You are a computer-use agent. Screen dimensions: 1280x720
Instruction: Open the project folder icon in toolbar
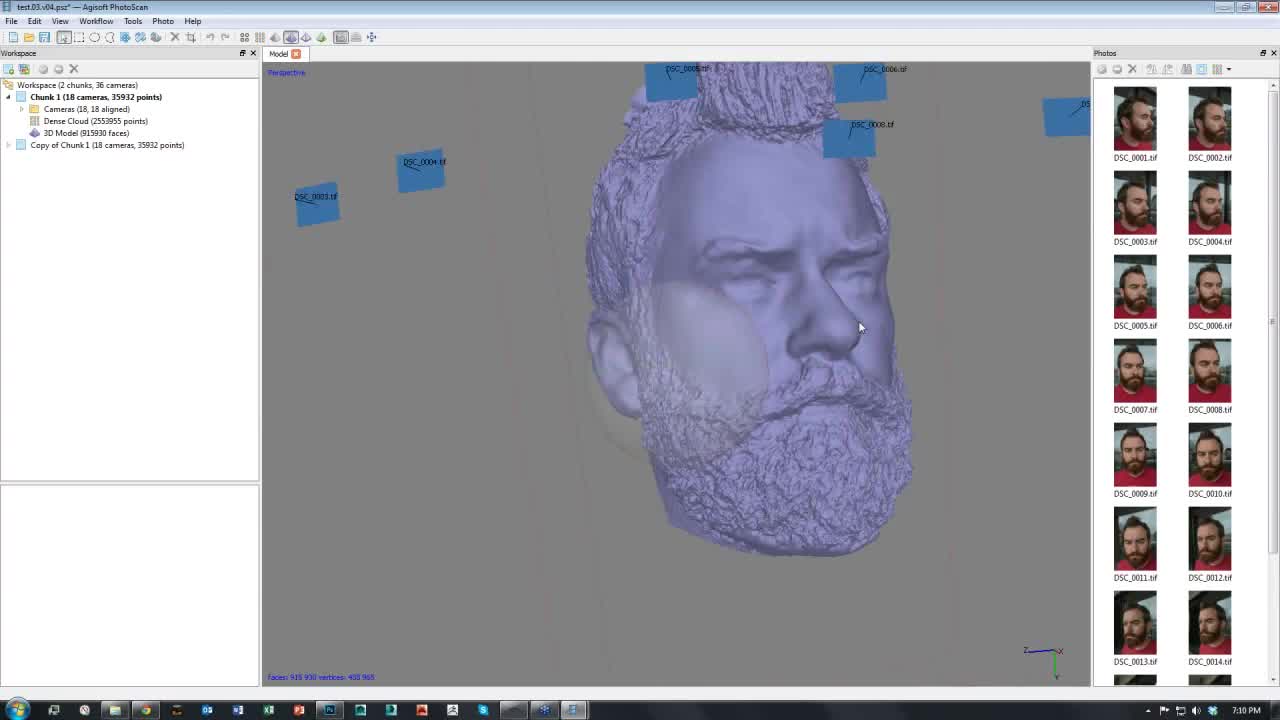pyautogui.click(x=29, y=37)
